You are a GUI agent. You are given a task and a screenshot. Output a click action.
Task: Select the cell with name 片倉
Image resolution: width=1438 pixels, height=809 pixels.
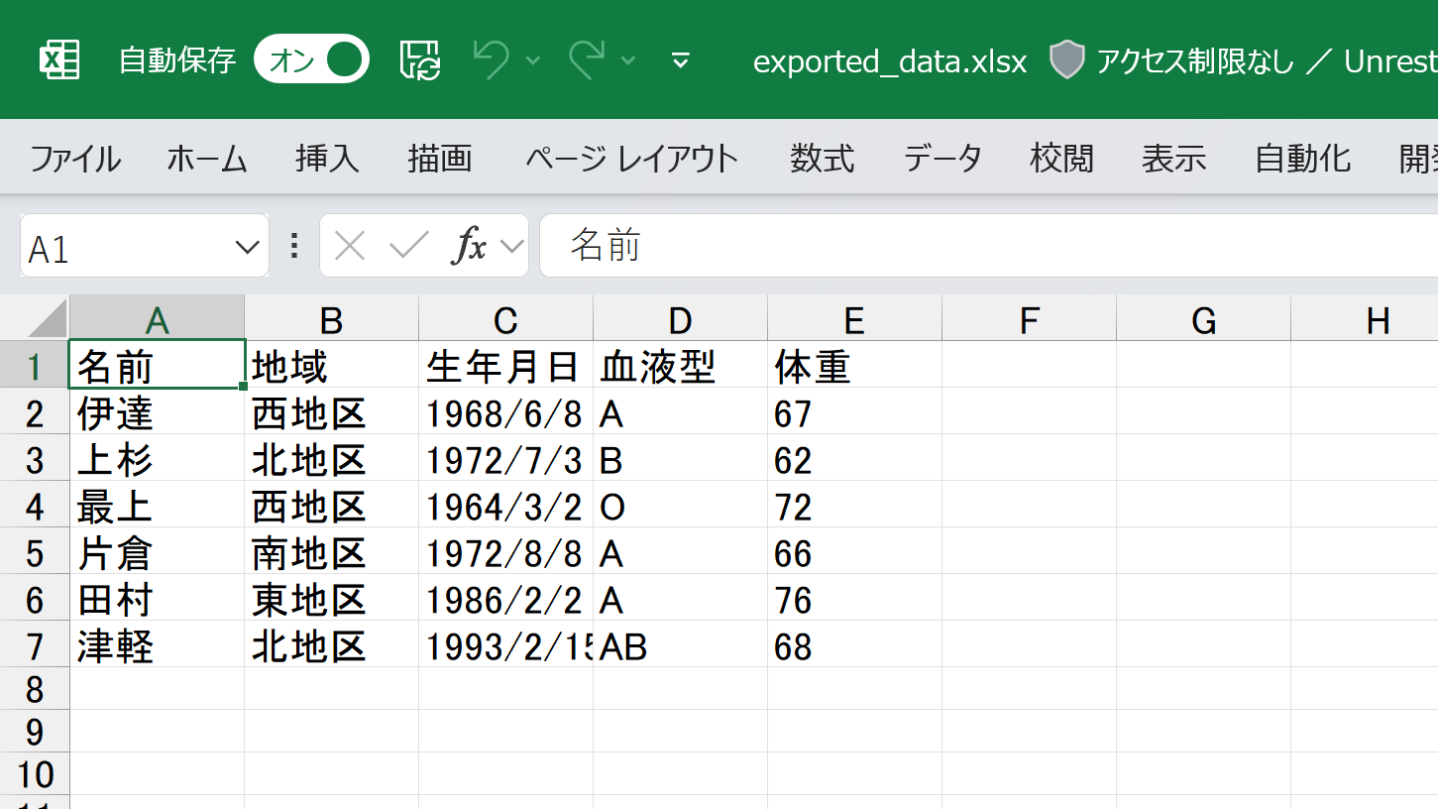click(157, 551)
